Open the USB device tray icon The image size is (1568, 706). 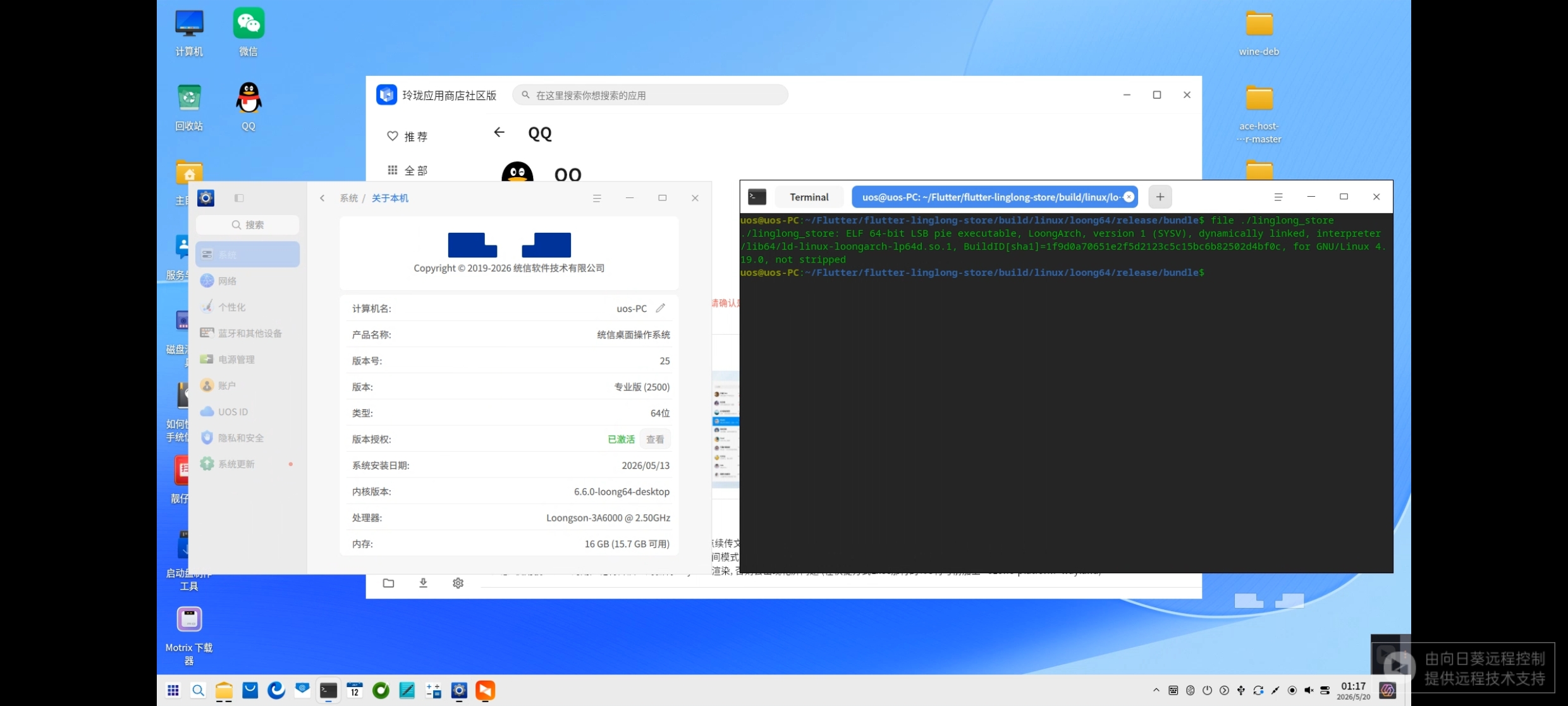[x=1241, y=690]
